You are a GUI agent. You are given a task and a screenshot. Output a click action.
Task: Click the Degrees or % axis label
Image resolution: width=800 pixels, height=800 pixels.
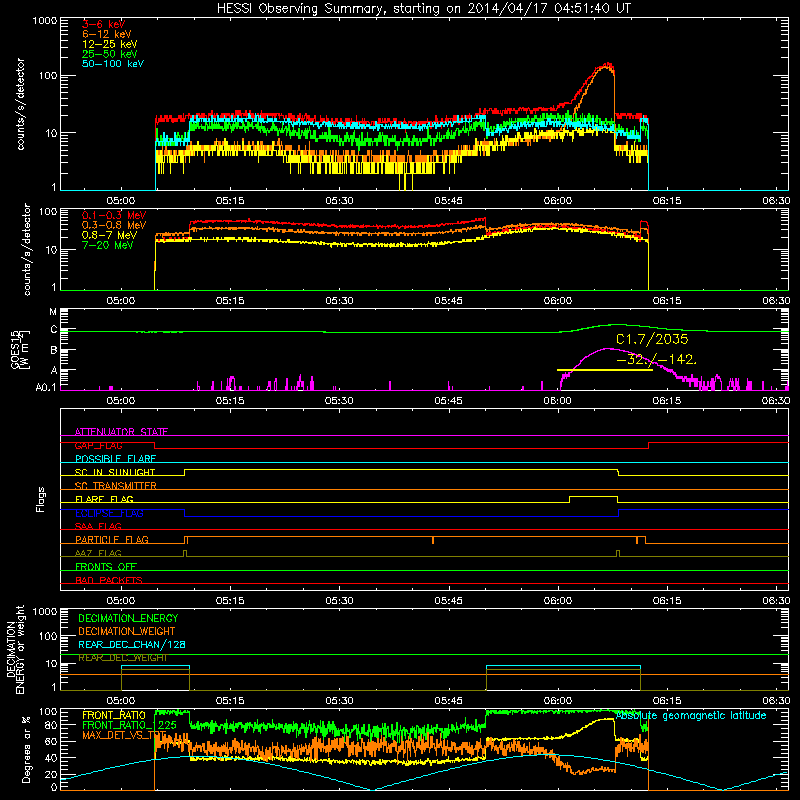pos(26,749)
